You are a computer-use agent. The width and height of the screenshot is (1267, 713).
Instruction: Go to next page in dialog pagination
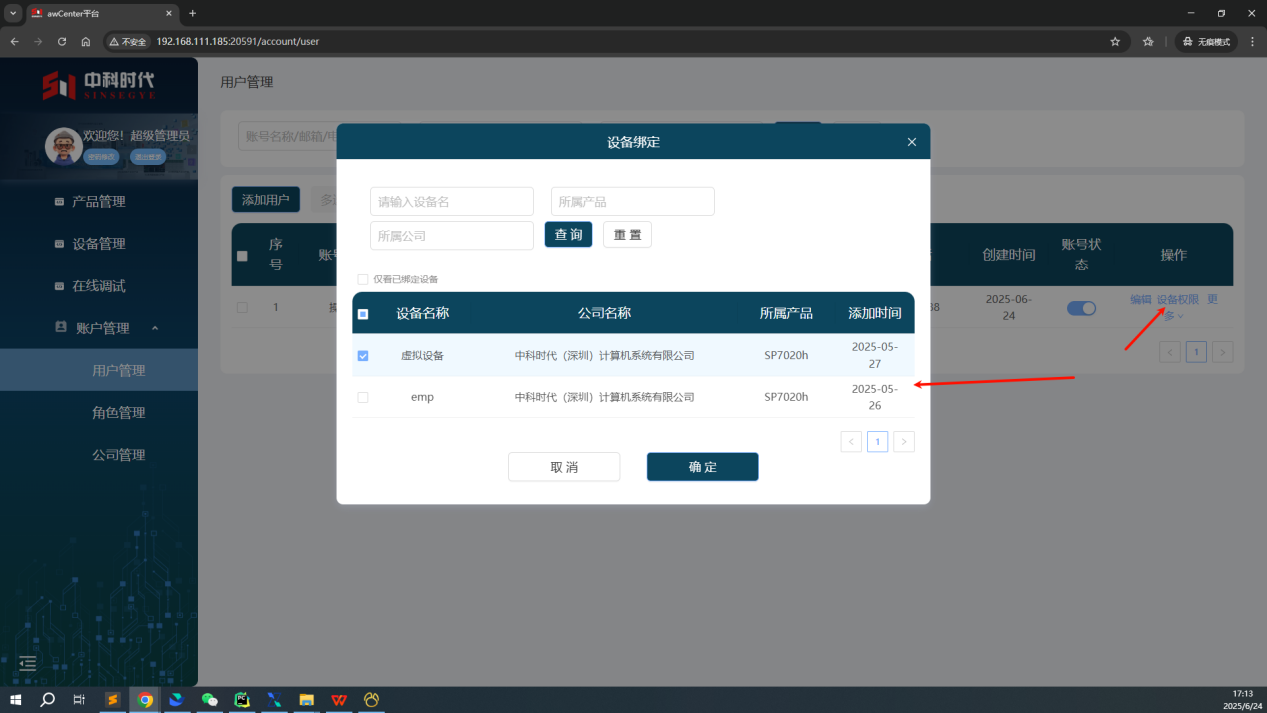pos(903,441)
